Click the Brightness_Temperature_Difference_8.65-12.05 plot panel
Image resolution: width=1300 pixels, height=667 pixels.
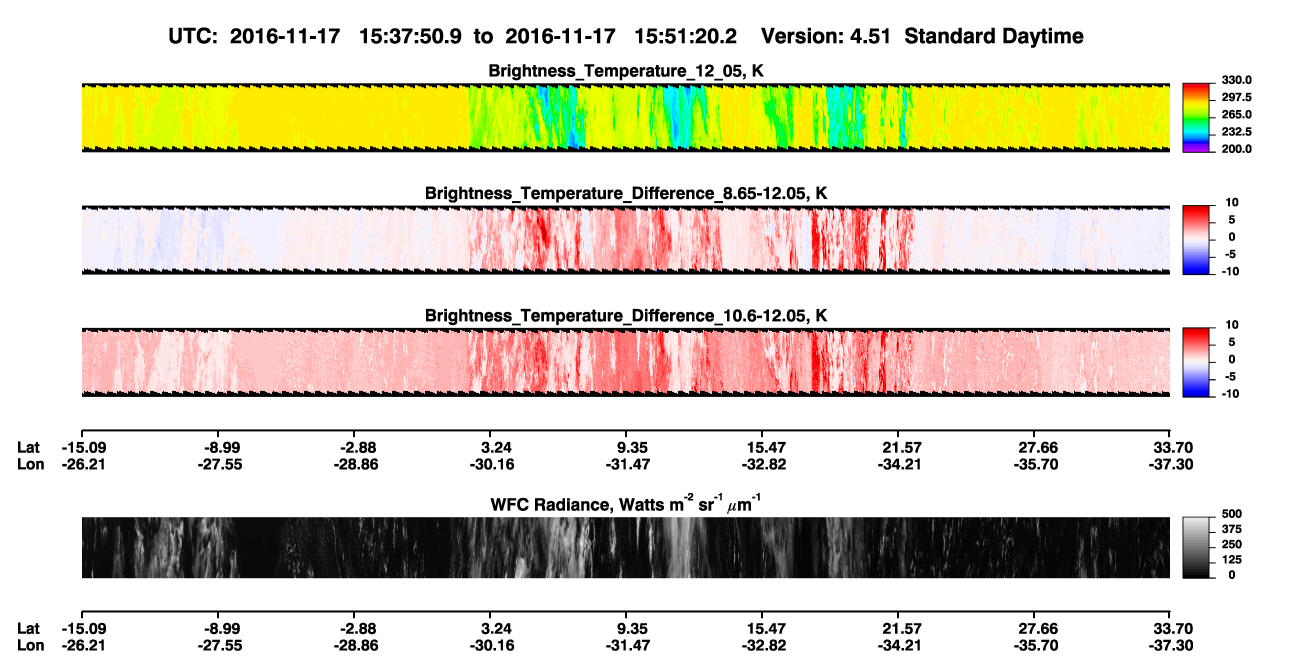coord(625,239)
